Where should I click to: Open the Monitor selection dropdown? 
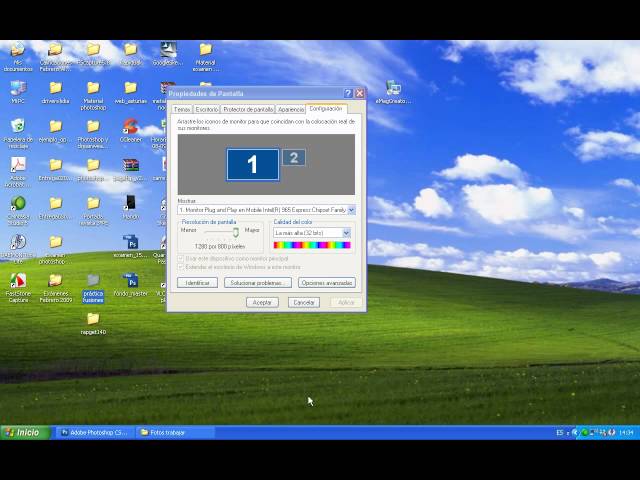pos(351,210)
